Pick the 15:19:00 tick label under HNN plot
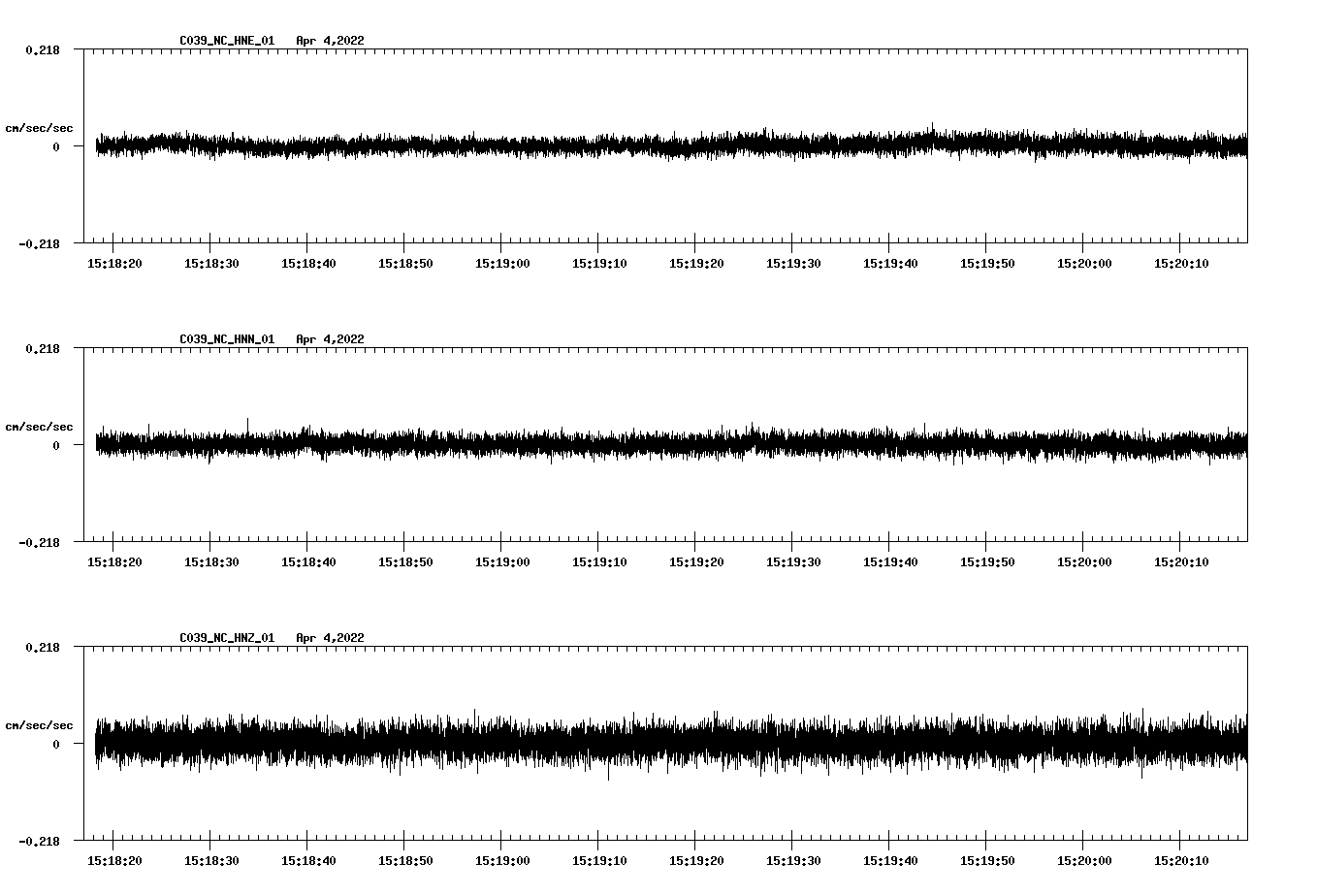1317x896 pixels. pos(502,562)
